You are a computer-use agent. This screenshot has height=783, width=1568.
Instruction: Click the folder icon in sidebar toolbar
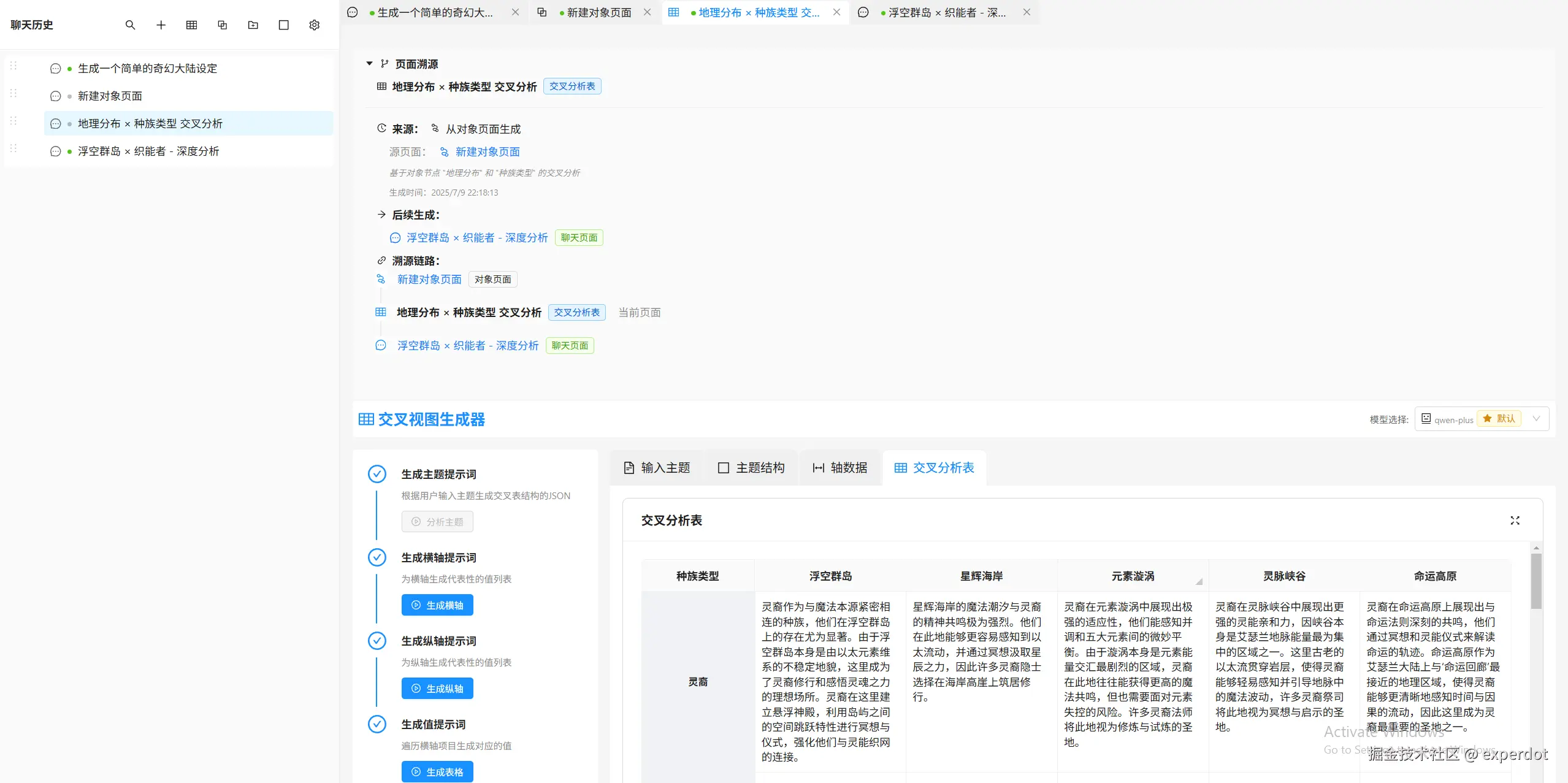tap(253, 25)
